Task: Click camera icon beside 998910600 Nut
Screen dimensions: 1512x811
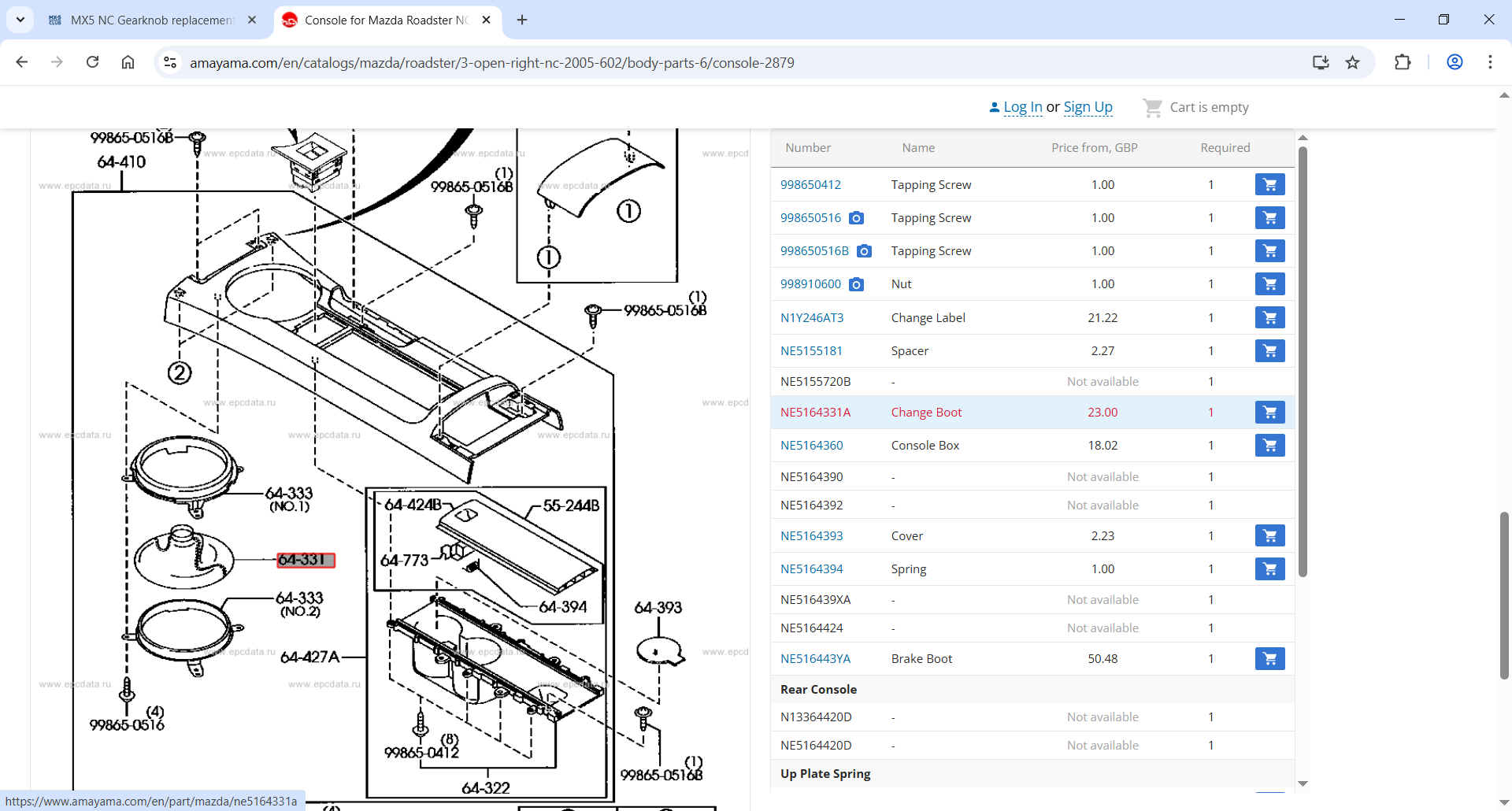Action: (x=856, y=284)
